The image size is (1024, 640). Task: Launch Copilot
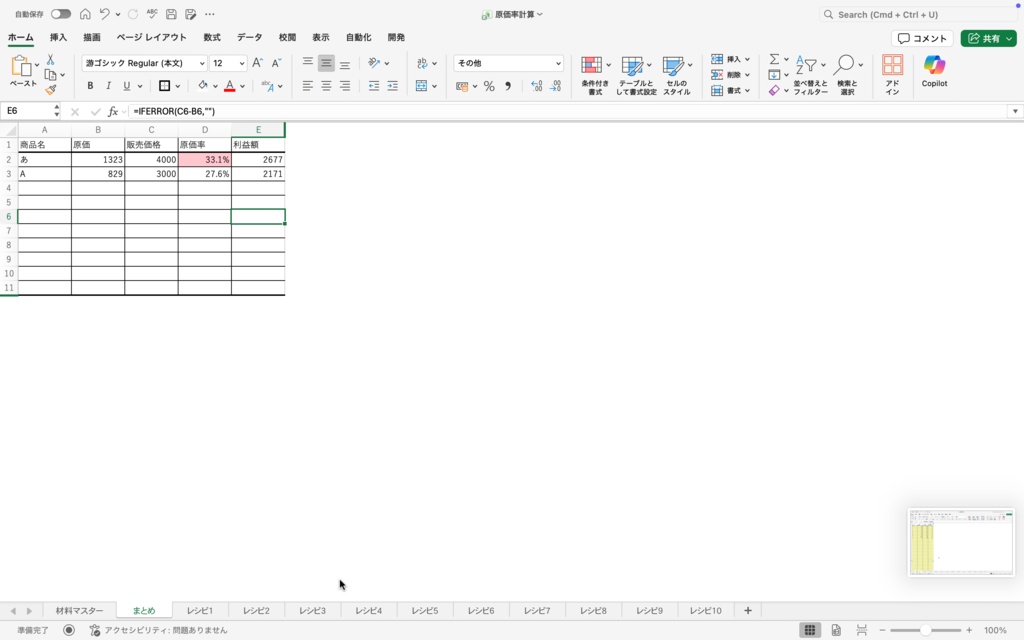coord(935,71)
